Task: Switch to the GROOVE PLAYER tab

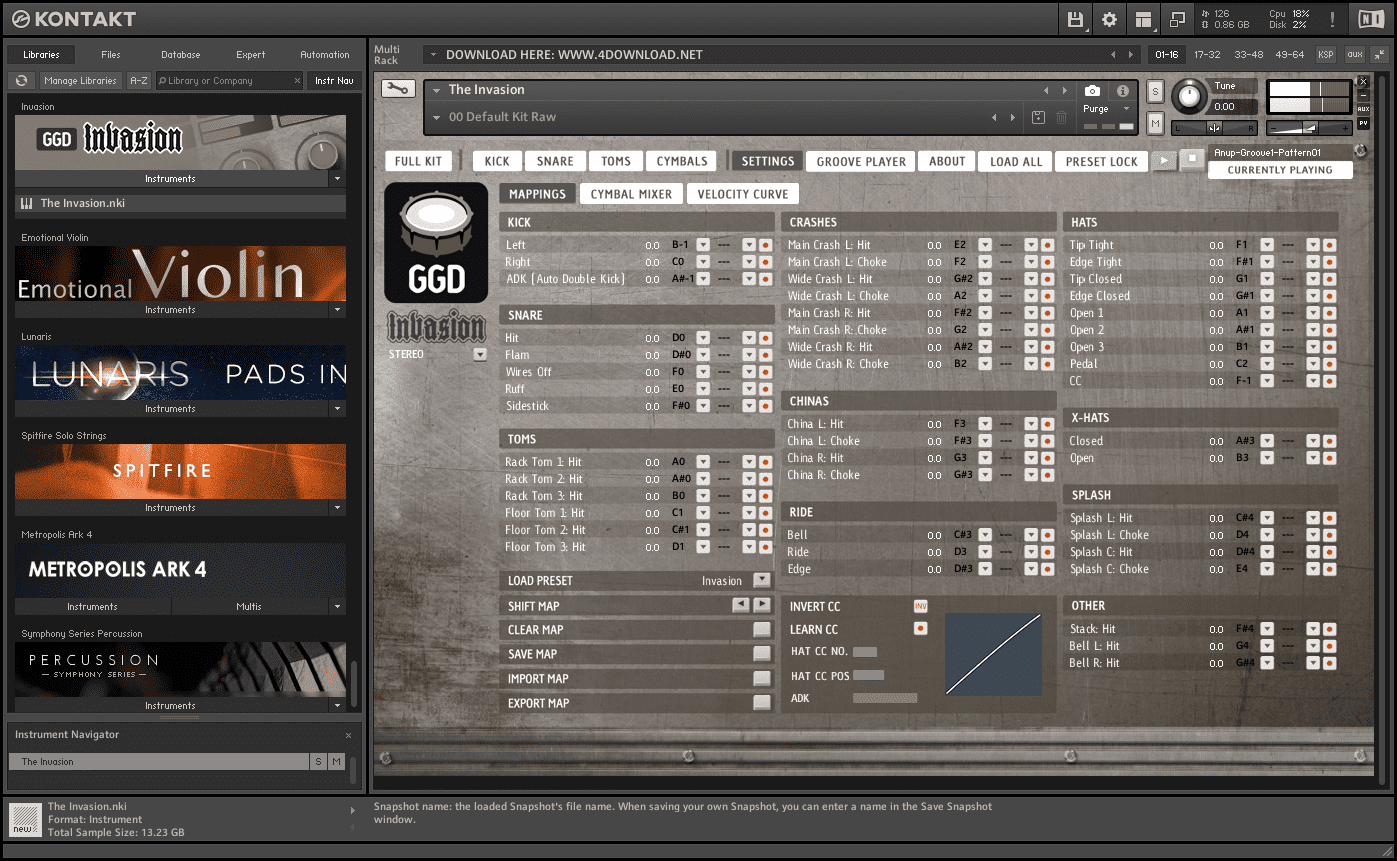Action: point(861,161)
